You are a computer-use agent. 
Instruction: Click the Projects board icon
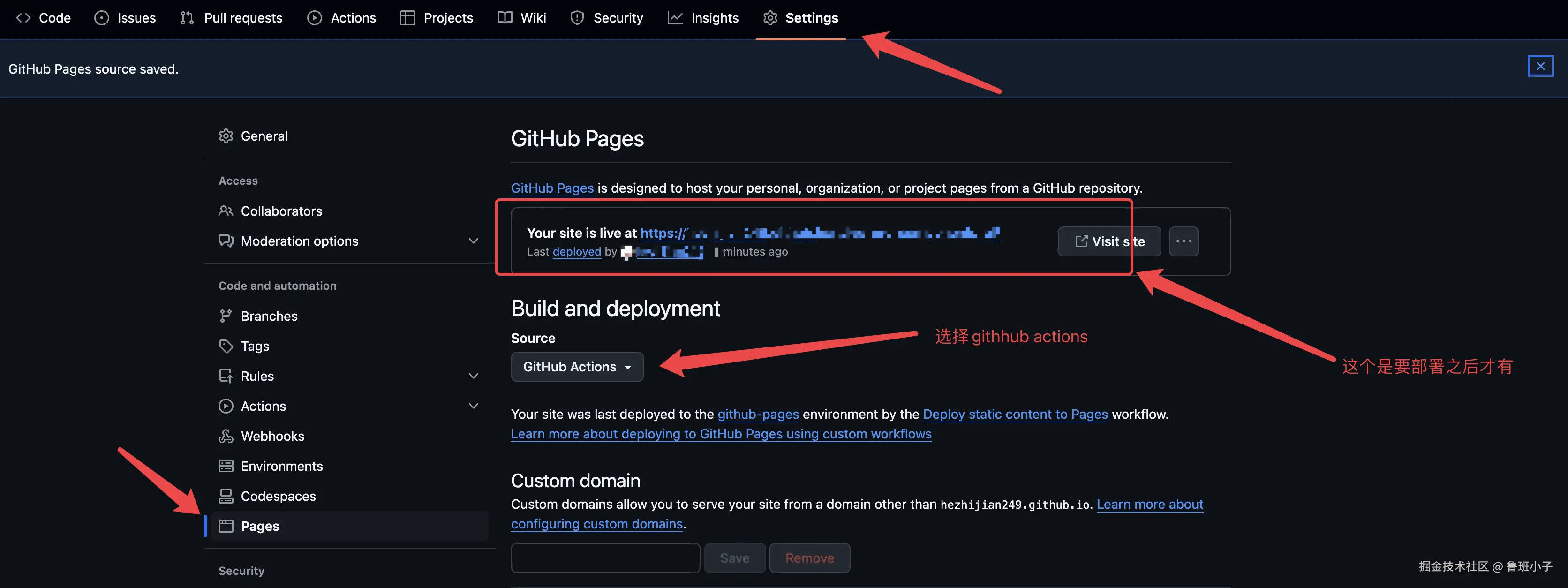point(407,18)
